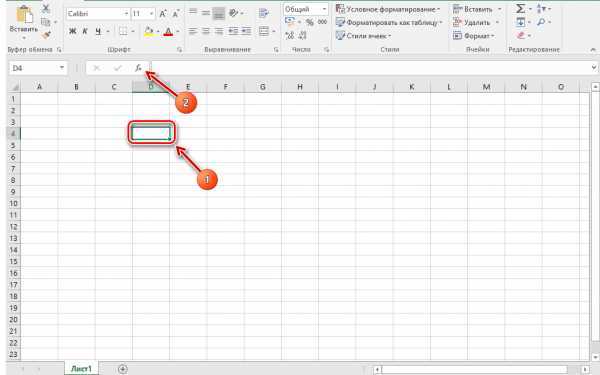
Task: Switch to the Лист1 sheet tab
Action: [x=81, y=369]
